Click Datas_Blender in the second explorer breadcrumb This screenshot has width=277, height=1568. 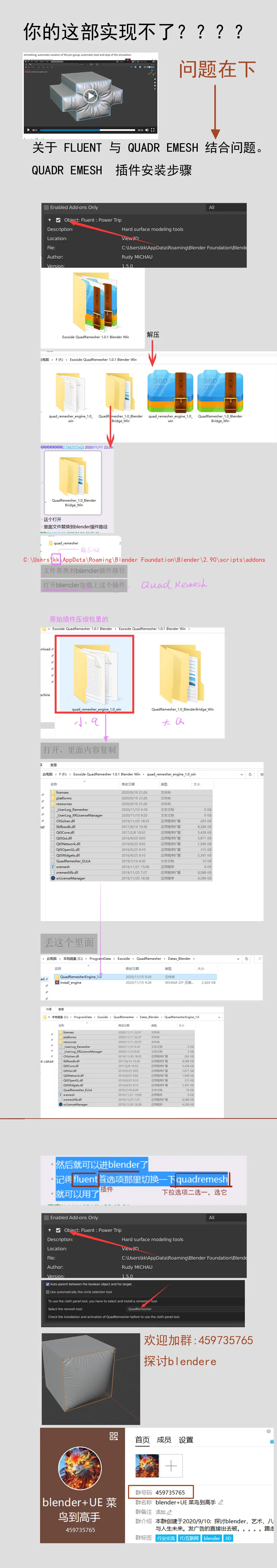[179, 959]
